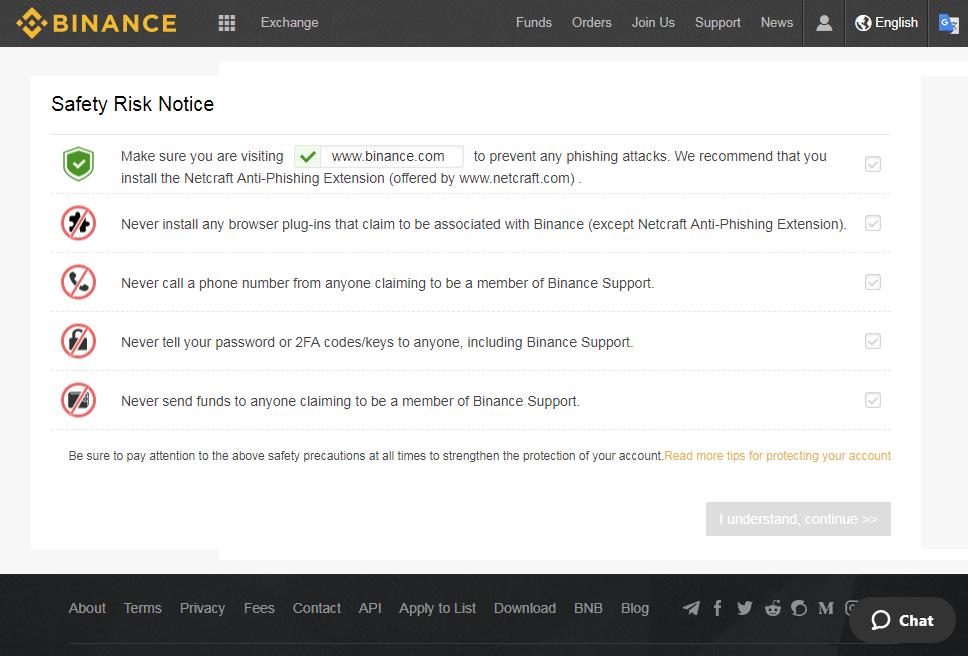Image resolution: width=968 pixels, height=656 pixels.
Task: Check the phone number notice checkbox
Action: [x=872, y=282]
